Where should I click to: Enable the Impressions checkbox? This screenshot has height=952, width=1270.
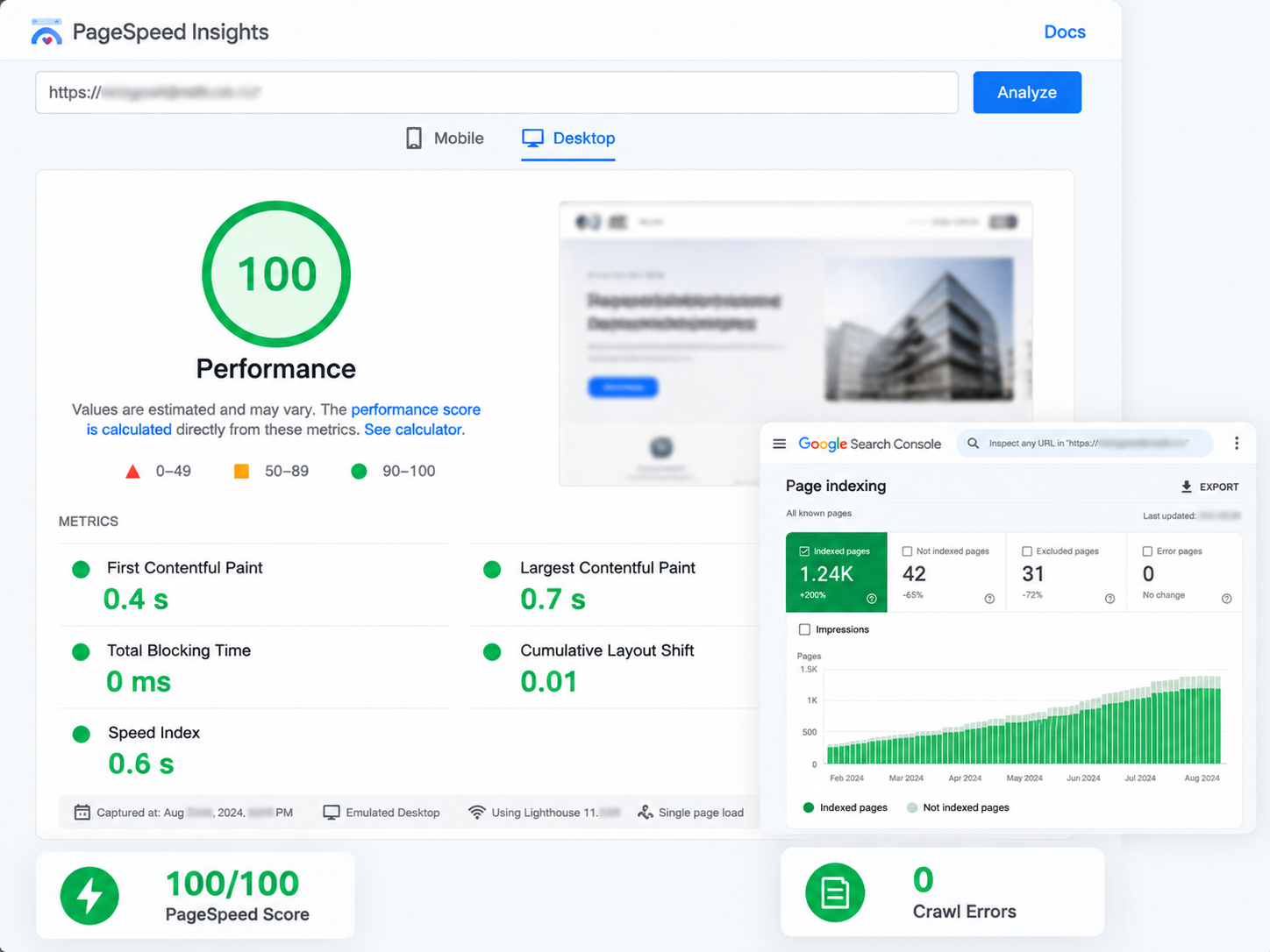(804, 629)
